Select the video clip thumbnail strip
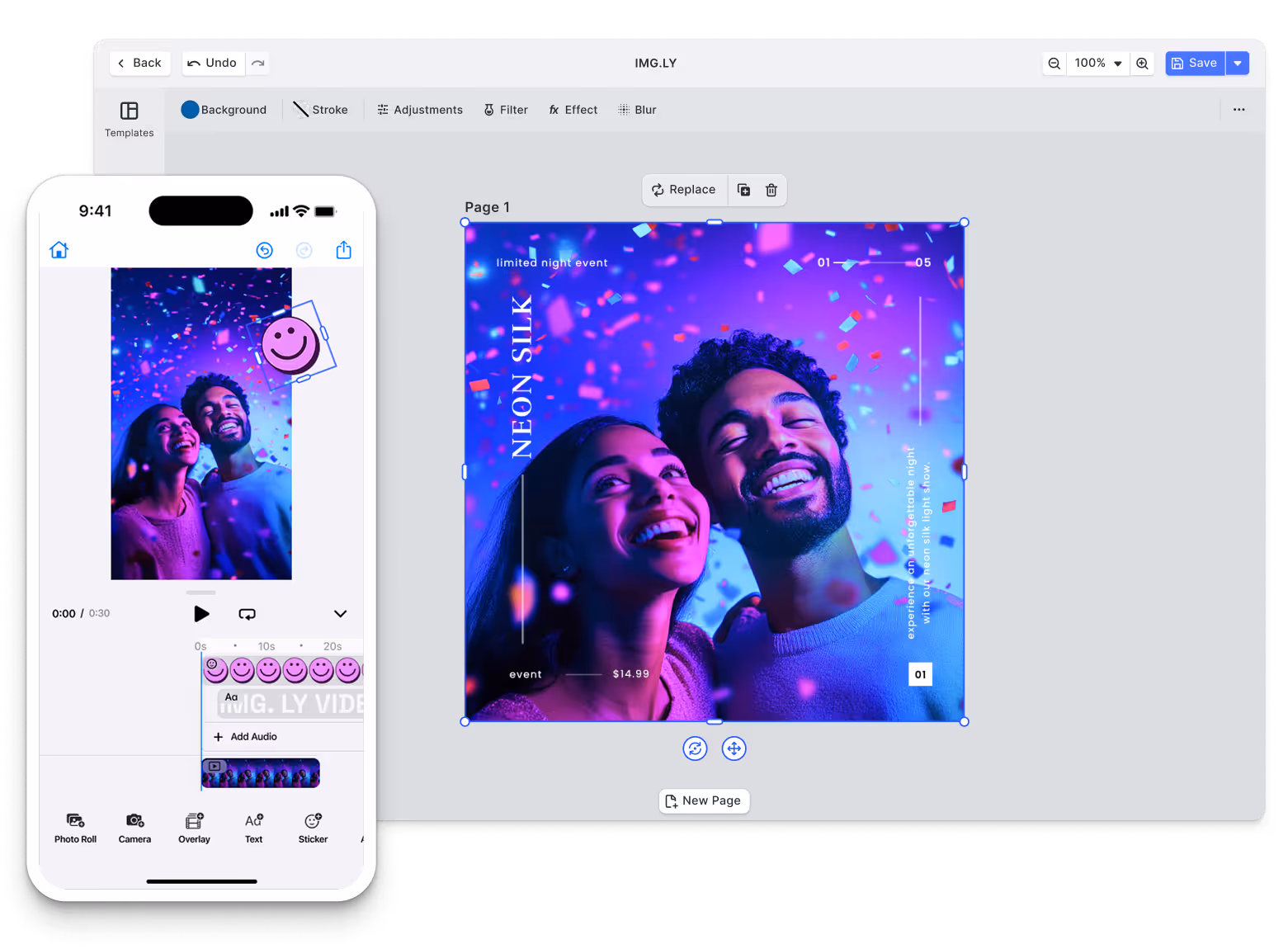 pyautogui.click(x=261, y=773)
